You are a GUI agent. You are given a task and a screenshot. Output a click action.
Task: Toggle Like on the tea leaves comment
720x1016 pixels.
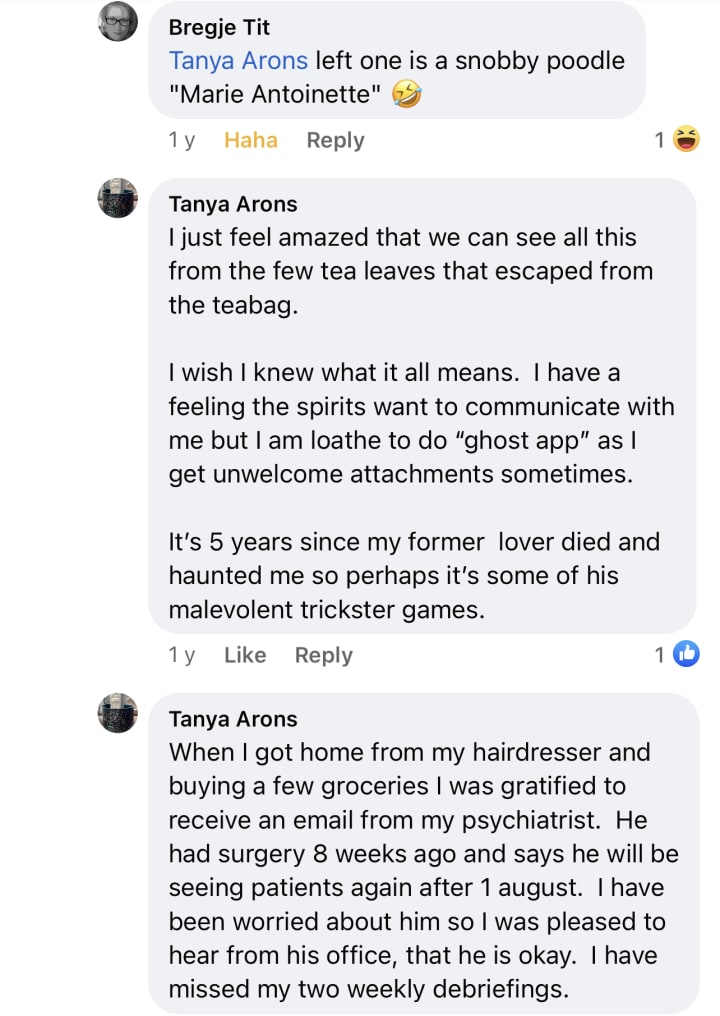tap(245, 655)
